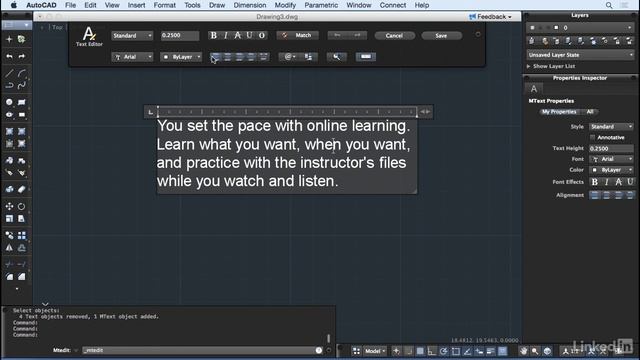Open the Modify menu

pos(285,5)
